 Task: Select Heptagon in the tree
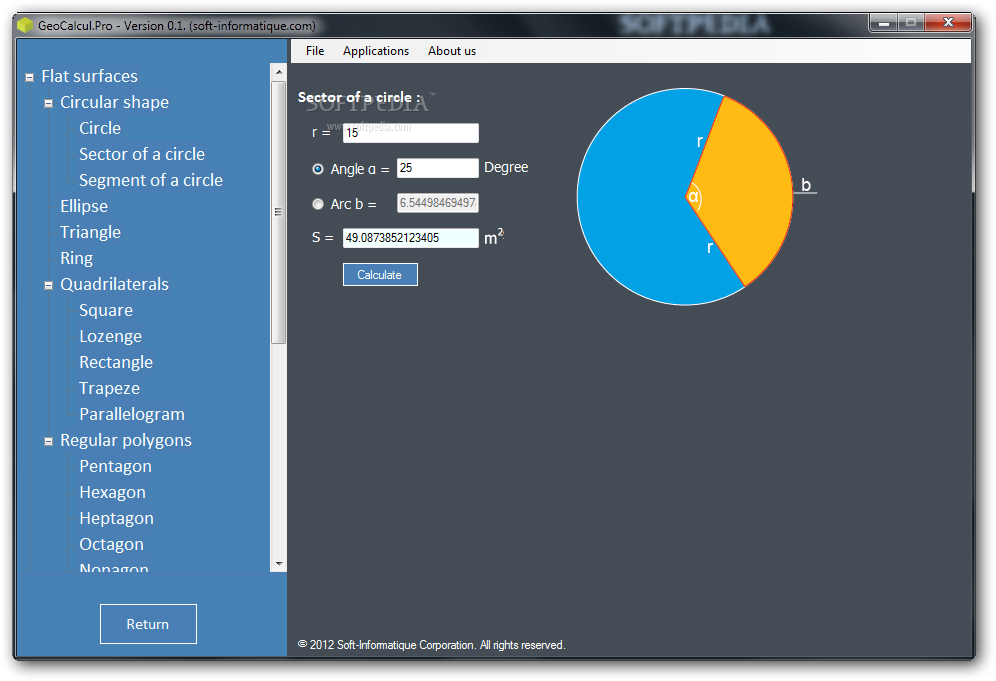(x=116, y=519)
